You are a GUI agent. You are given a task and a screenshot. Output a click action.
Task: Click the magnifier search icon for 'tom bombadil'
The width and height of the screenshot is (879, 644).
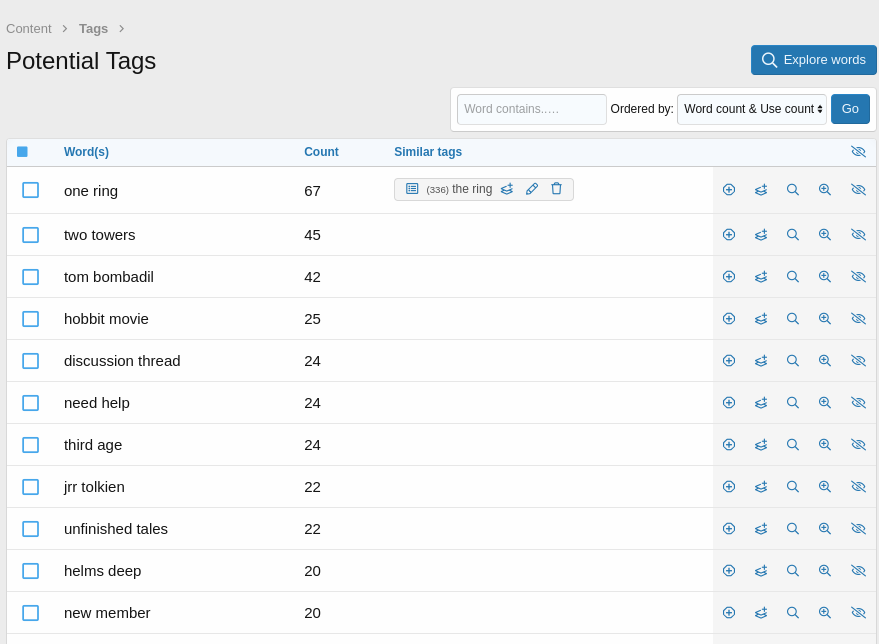point(793,277)
